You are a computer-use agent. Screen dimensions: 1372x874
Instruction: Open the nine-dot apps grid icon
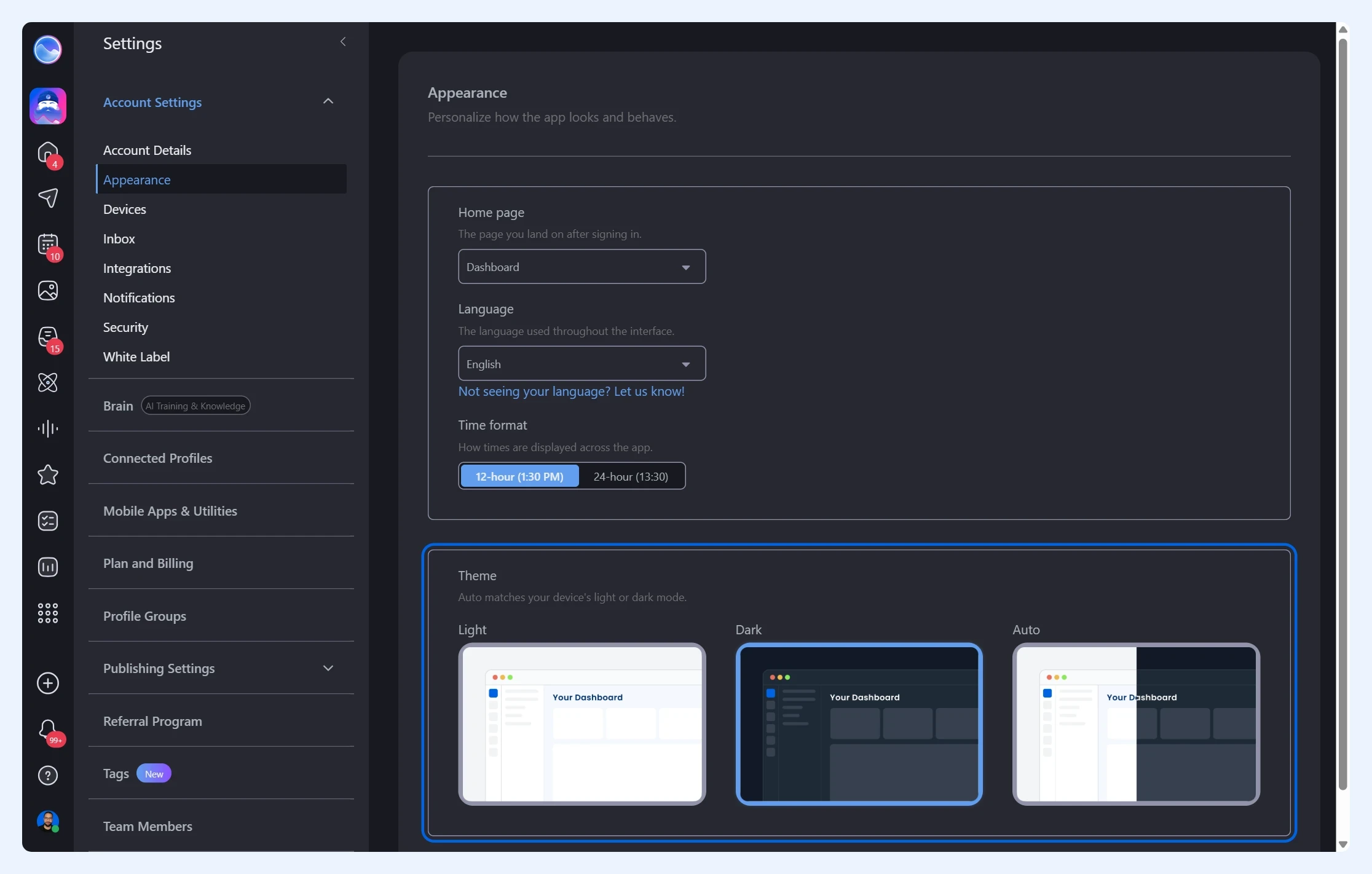[x=48, y=613]
